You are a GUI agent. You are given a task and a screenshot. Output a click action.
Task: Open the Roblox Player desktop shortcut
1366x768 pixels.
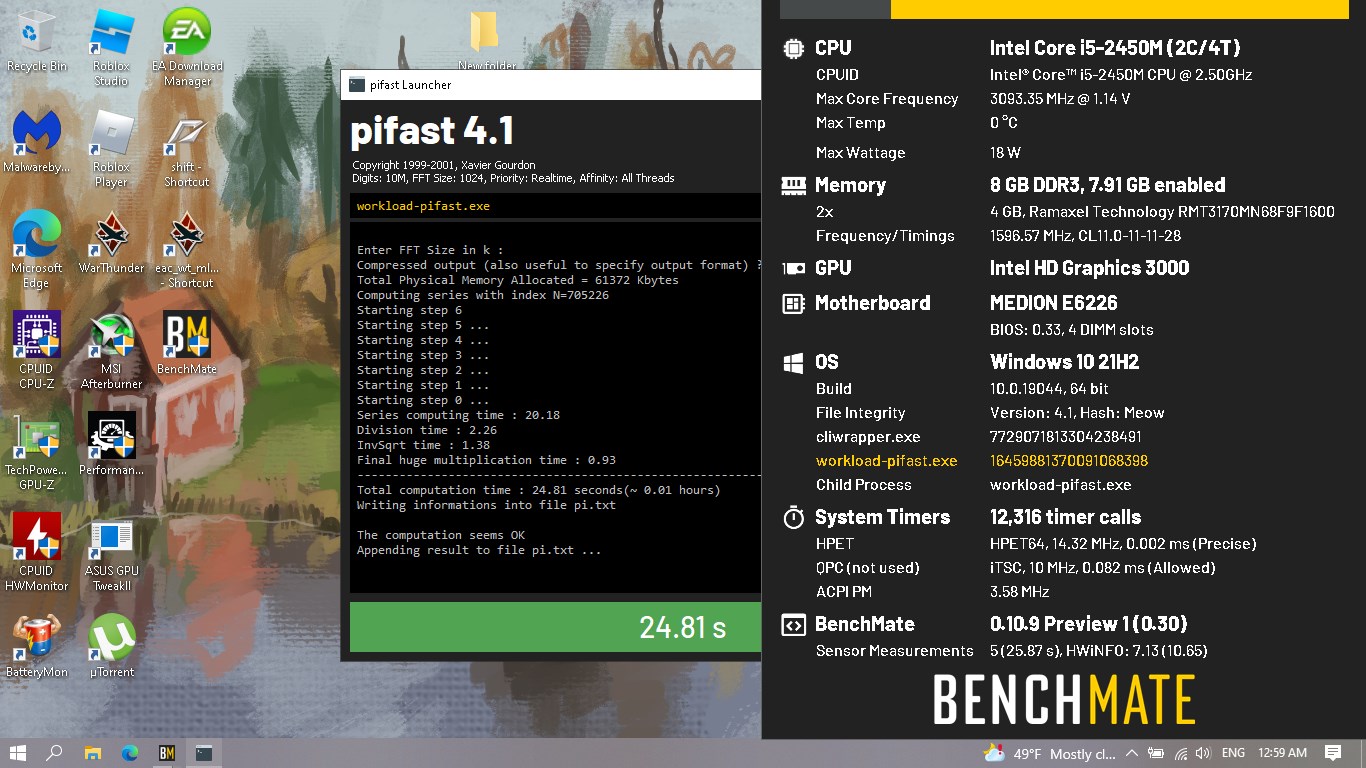click(x=111, y=148)
